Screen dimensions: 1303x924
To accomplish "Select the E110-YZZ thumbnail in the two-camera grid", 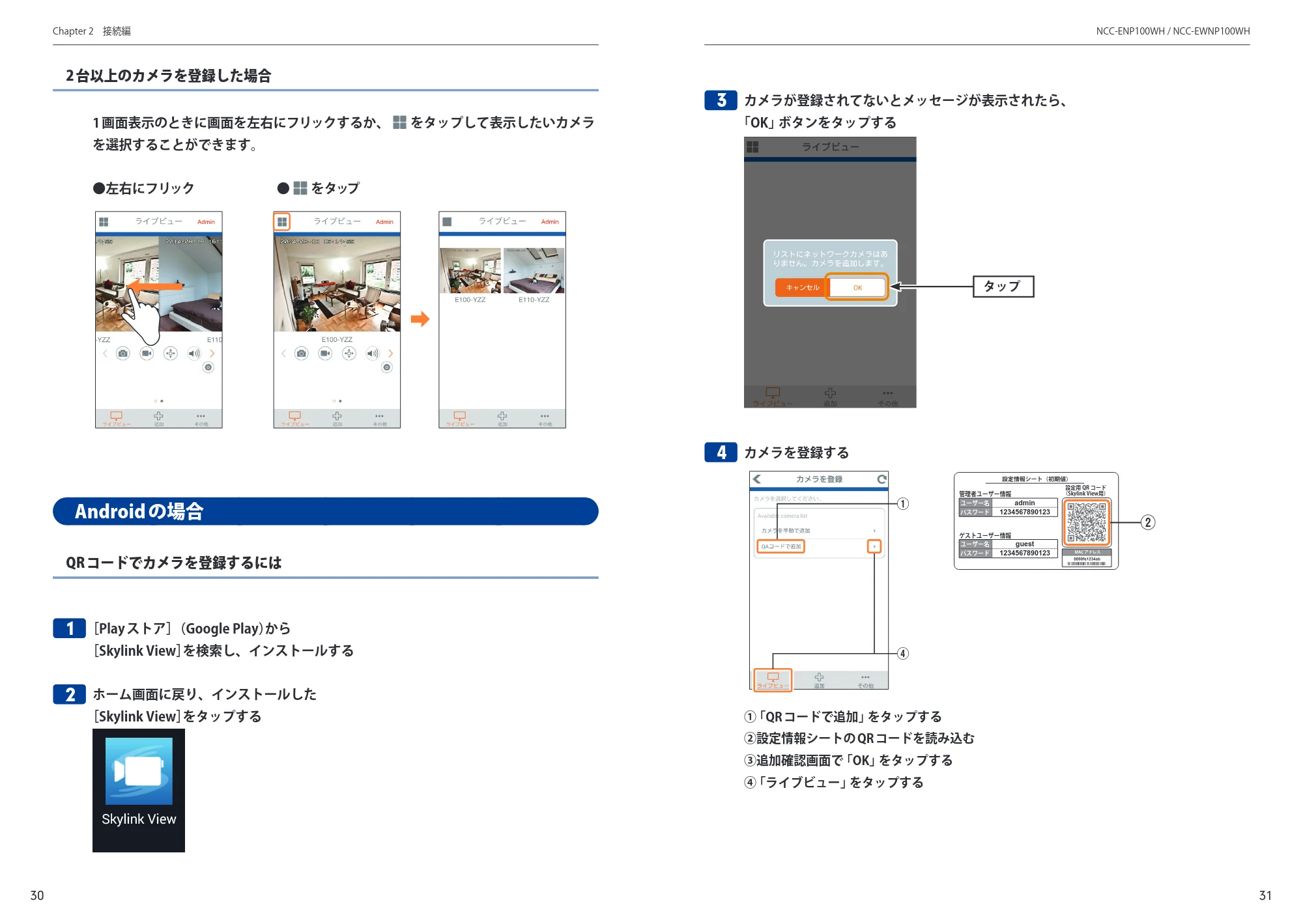I will click(534, 271).
